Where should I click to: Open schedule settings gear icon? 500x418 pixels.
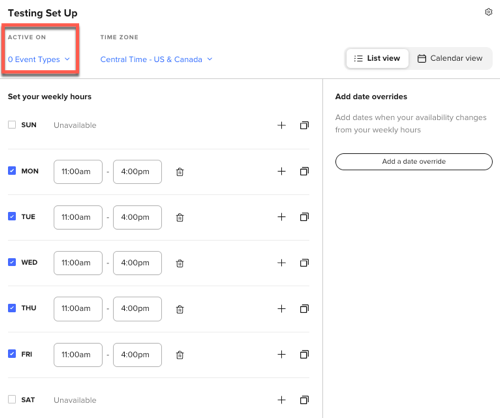point(488,12)
